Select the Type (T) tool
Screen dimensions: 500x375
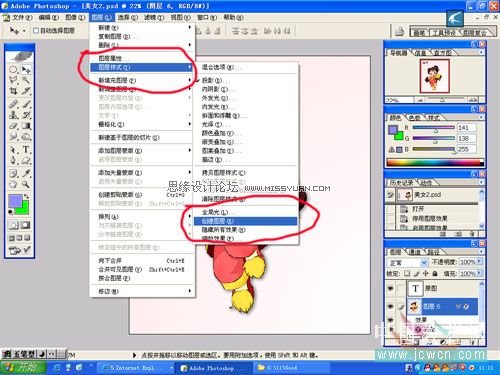click(26, 150)
